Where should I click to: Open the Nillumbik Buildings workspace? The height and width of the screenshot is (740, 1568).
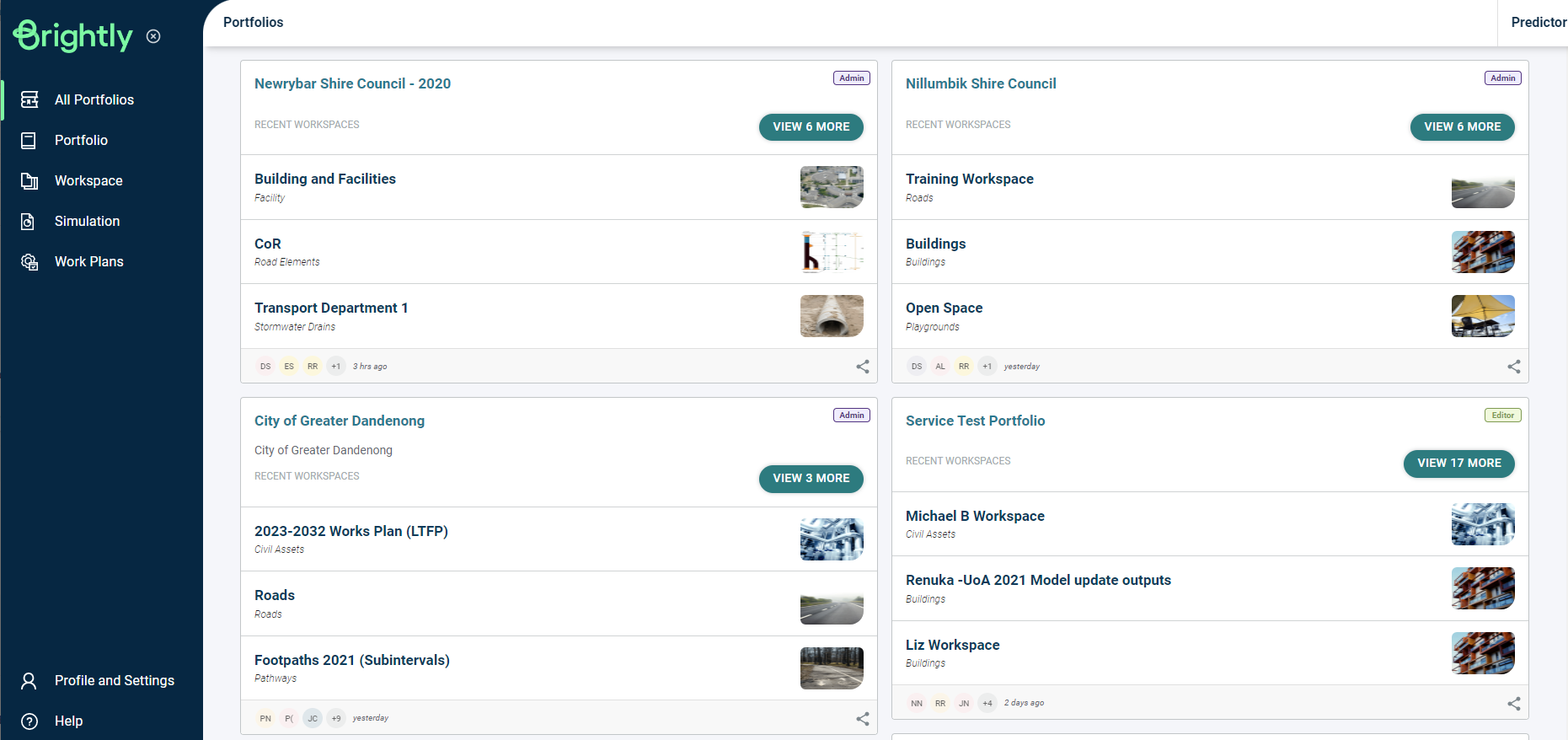coord(1210,252)
